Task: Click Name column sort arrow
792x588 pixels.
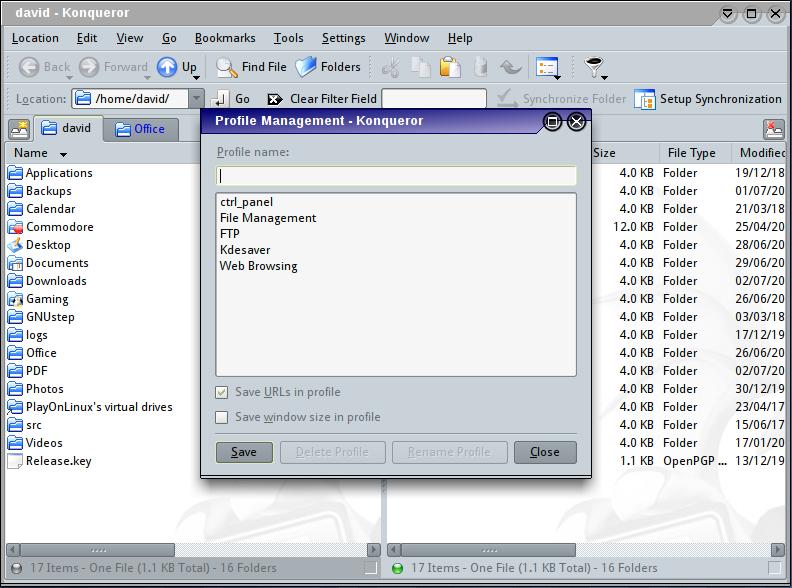Action: [63, 155]
